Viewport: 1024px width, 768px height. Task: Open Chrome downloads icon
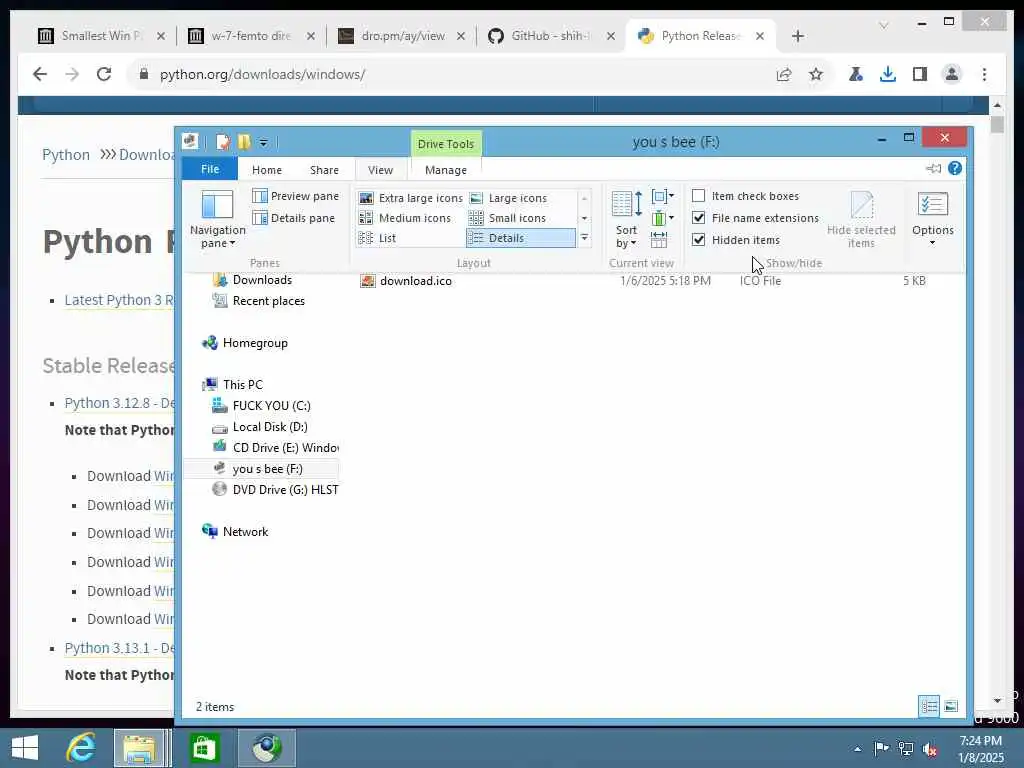(888, 74)
